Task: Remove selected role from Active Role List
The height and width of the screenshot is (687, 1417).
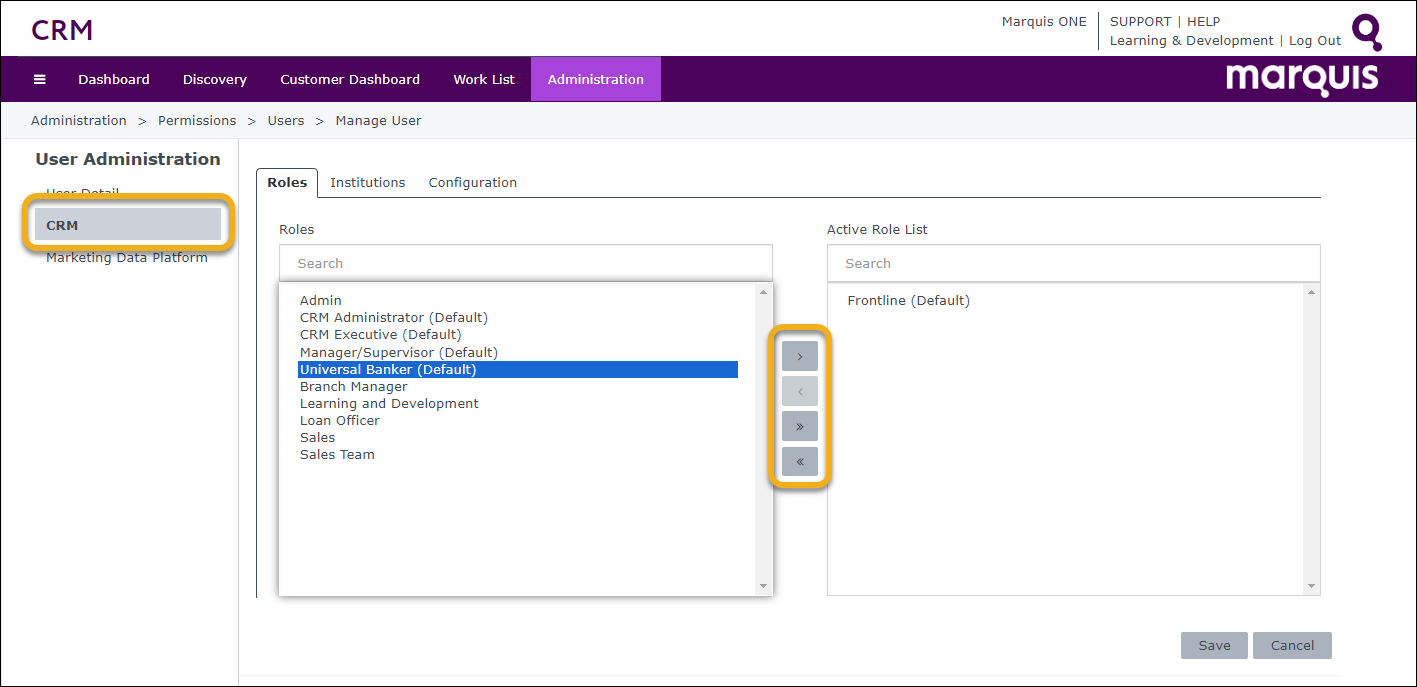Action: (800, 391)
